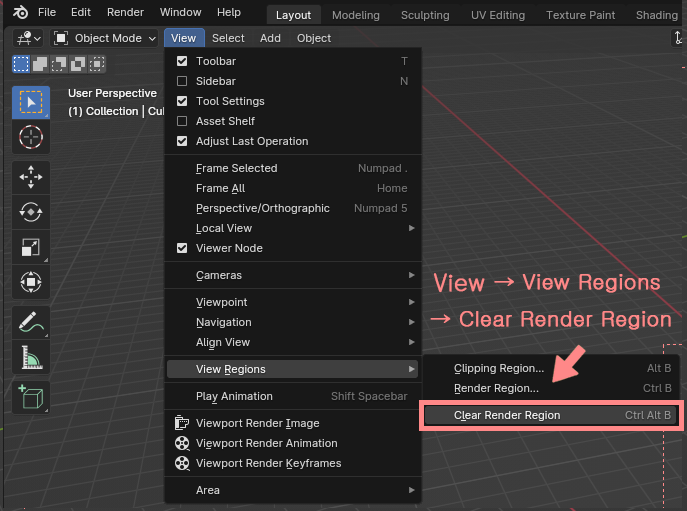Choose Intersect existing selection mode icon
The width and height of the screenshot is (687, 511).
(x=97, y=64)
